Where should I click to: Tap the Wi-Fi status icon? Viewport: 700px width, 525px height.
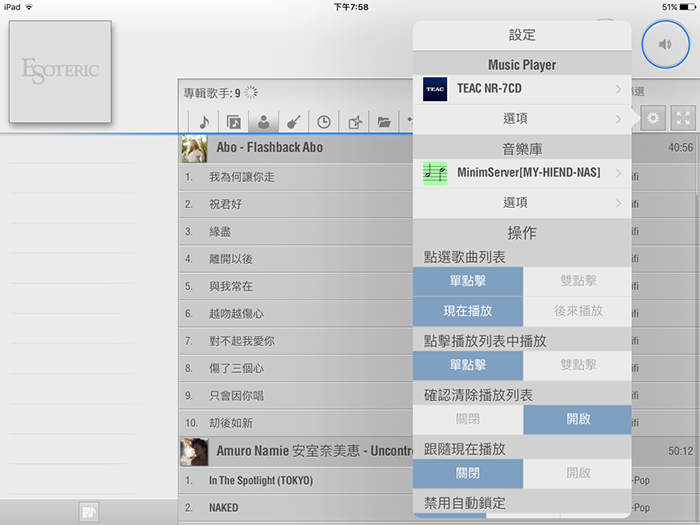point(29,7)
